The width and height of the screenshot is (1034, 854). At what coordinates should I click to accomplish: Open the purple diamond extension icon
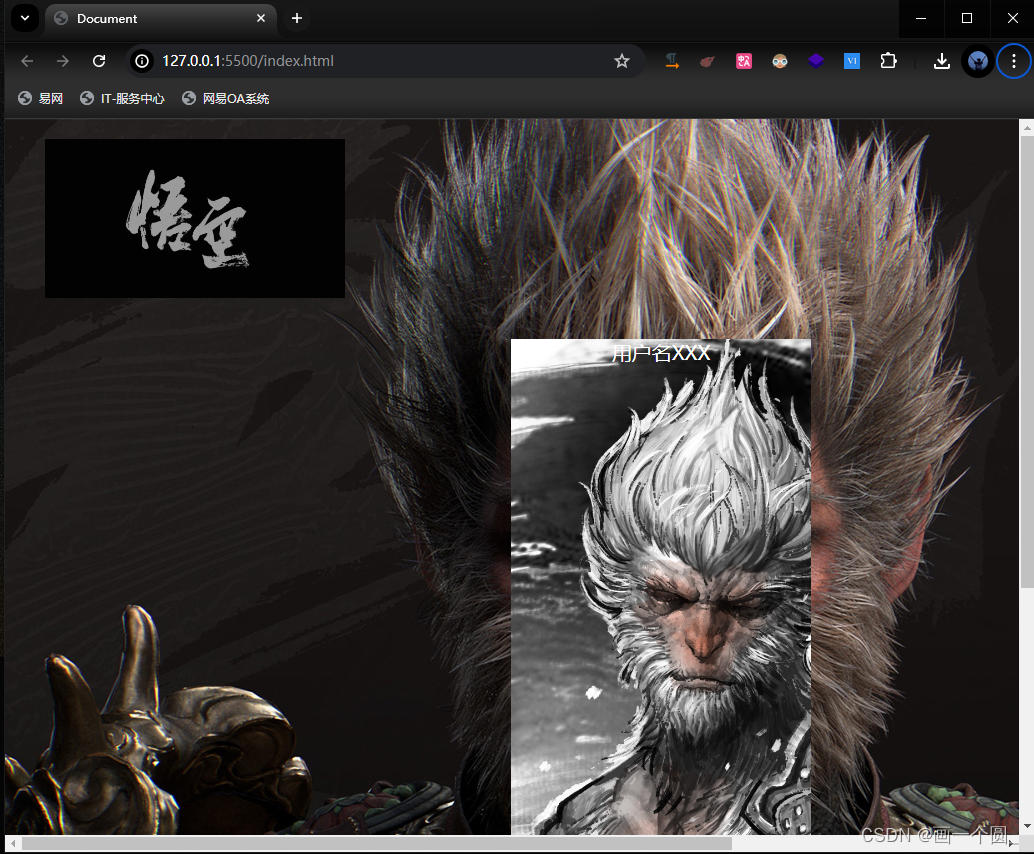(x=816, y=61)
